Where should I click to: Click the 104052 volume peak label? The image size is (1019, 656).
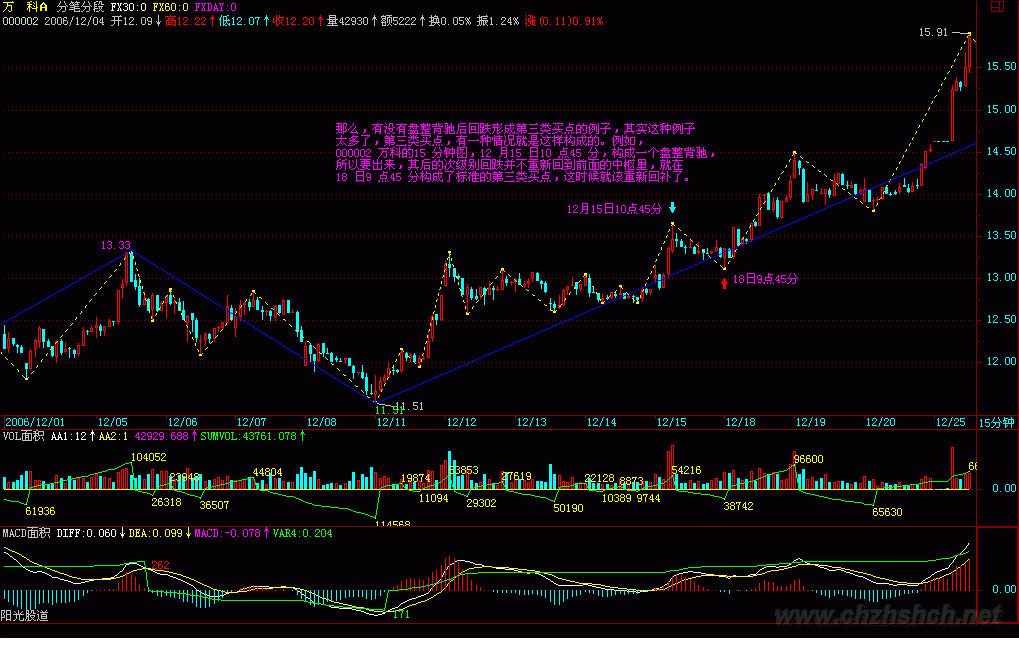[x=148, y=456]
